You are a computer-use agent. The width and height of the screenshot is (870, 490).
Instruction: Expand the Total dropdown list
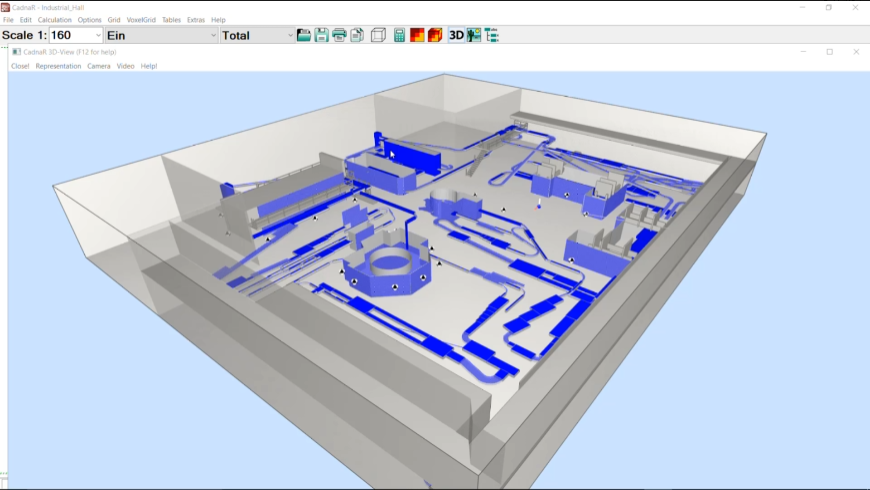[x=290, y=35]
